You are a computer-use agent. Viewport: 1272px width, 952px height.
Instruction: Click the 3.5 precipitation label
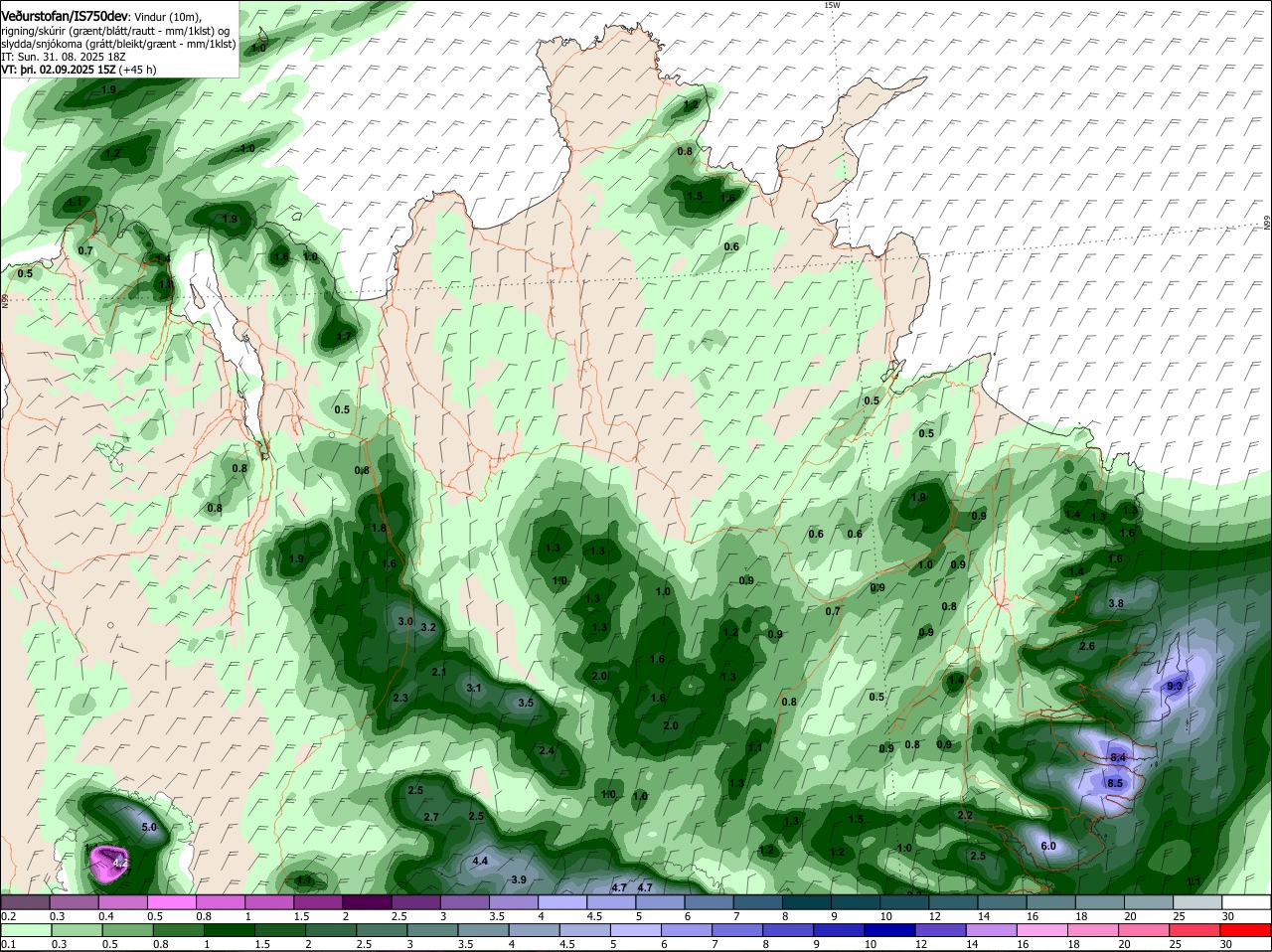[526, 703]
